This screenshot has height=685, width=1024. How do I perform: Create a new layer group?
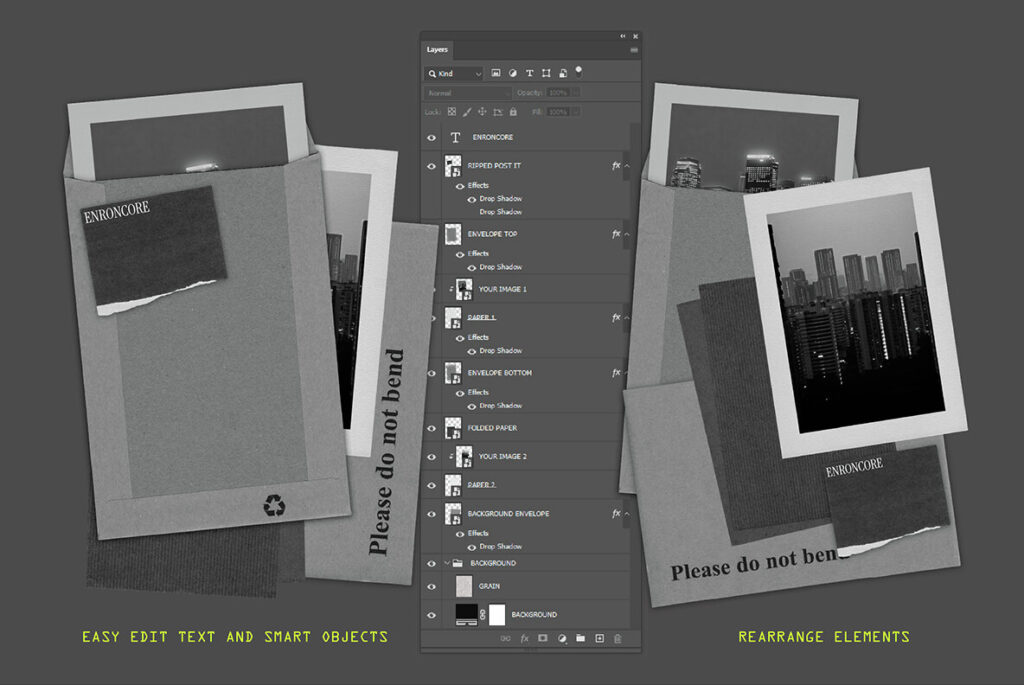tap(580, 638)
